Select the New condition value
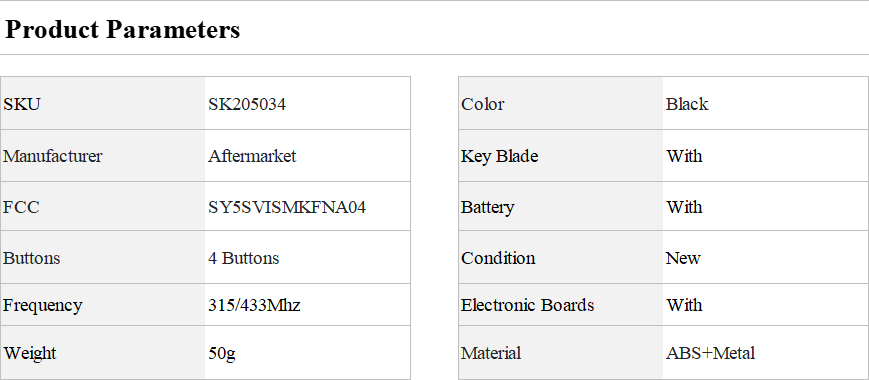The height and width of the screenshot is (380, 869). [x=683, y=258]
